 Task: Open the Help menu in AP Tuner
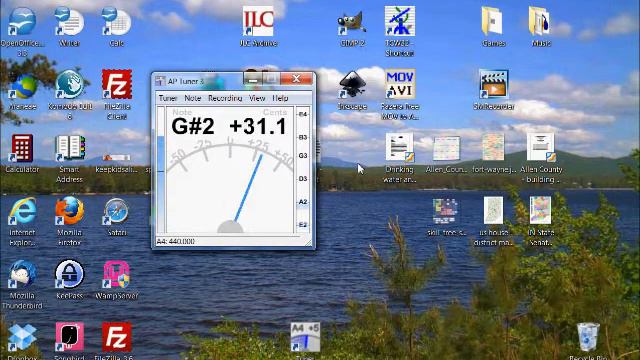pos(280,98)
